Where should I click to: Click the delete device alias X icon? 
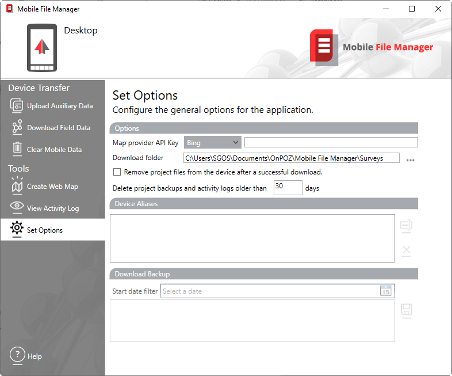[x=406, y=251]
